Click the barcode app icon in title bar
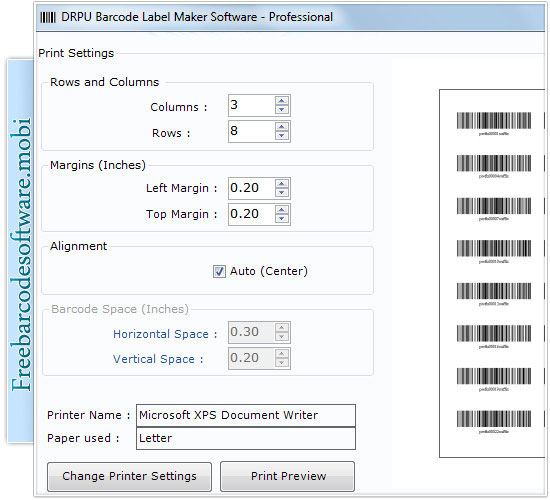Screen dimensions: 550x500 pos(48,17)
